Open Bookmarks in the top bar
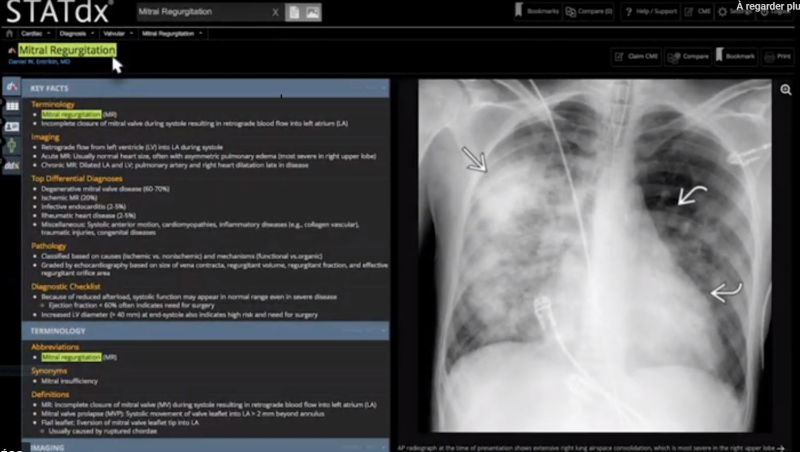Screen dimensions: 800x452 537,11
